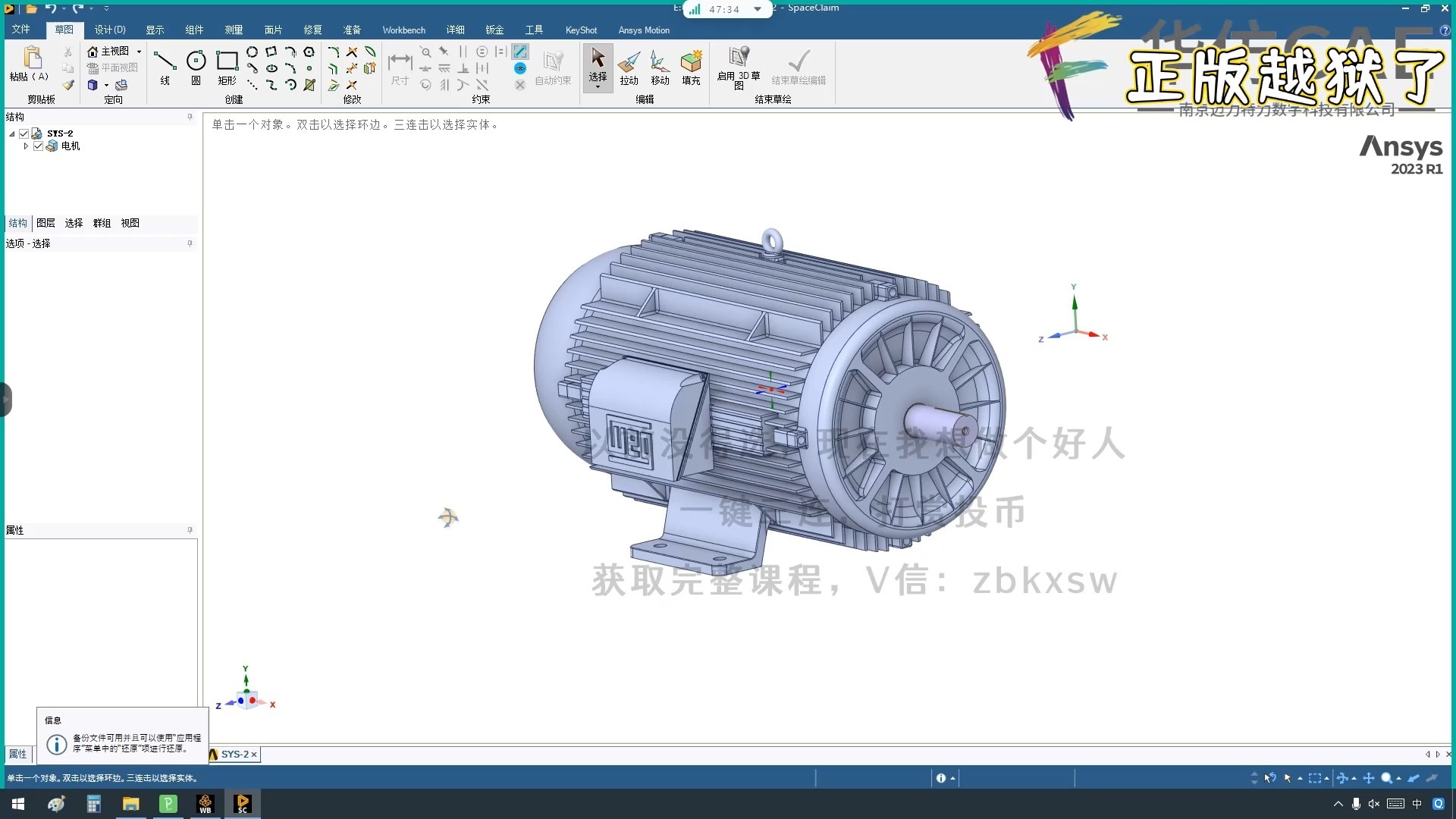This screenshot has width=1456, height=819.
Task: Close the SYS-2 document tab
Action: click(254, 755)
